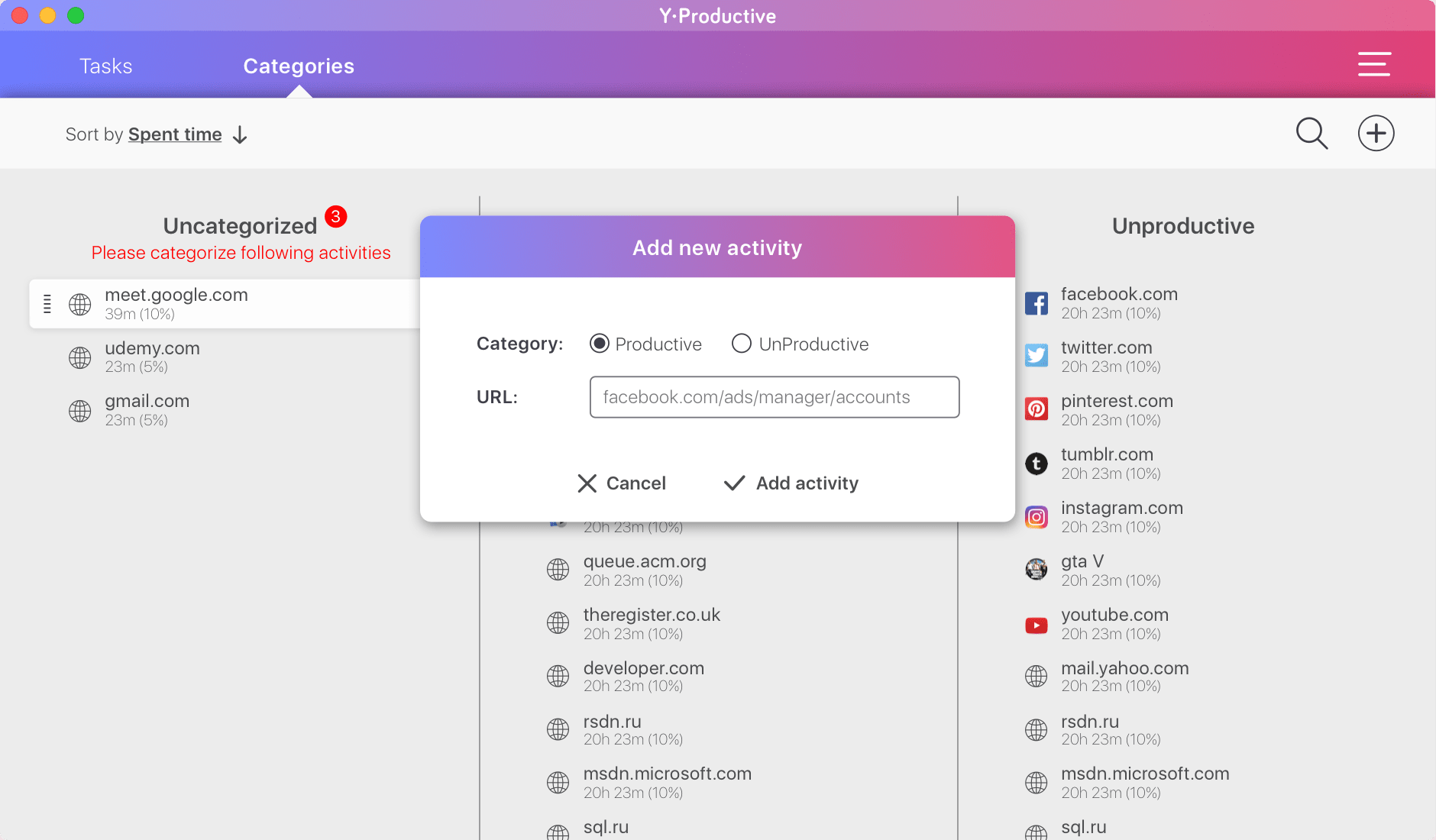Switch to the Categories tab
1436x840 pixels.
point(299,66)
